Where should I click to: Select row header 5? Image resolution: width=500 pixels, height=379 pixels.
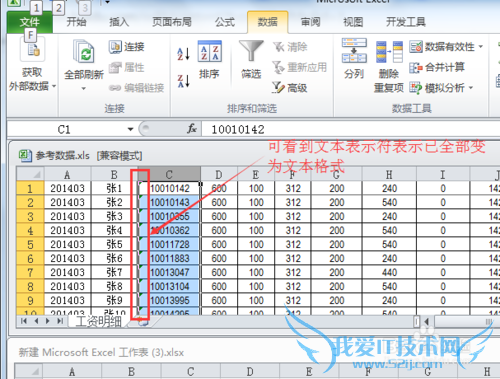[x=30, y=245]
